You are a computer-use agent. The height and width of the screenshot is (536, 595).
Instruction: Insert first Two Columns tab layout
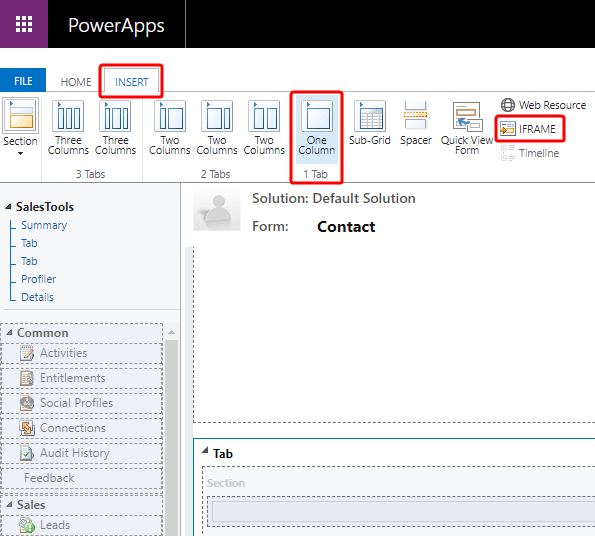[170, 127]
